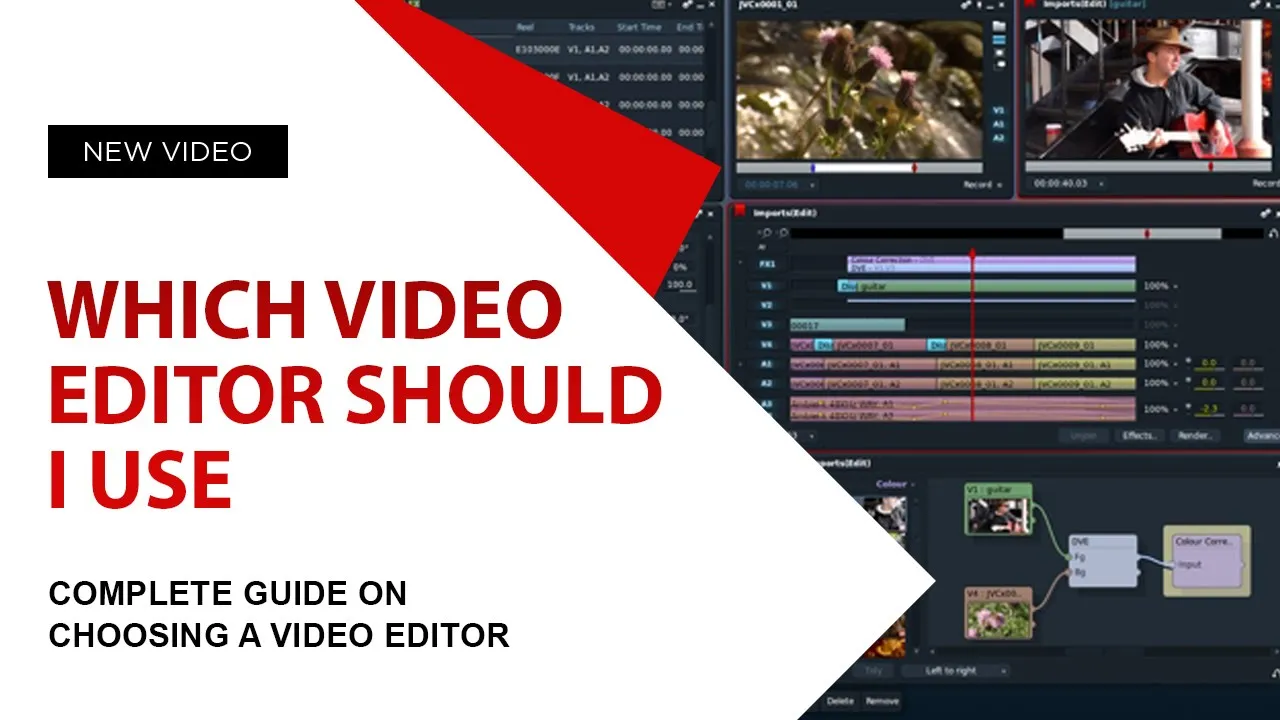Click the A3 audio level -2.3 field

1210,409
